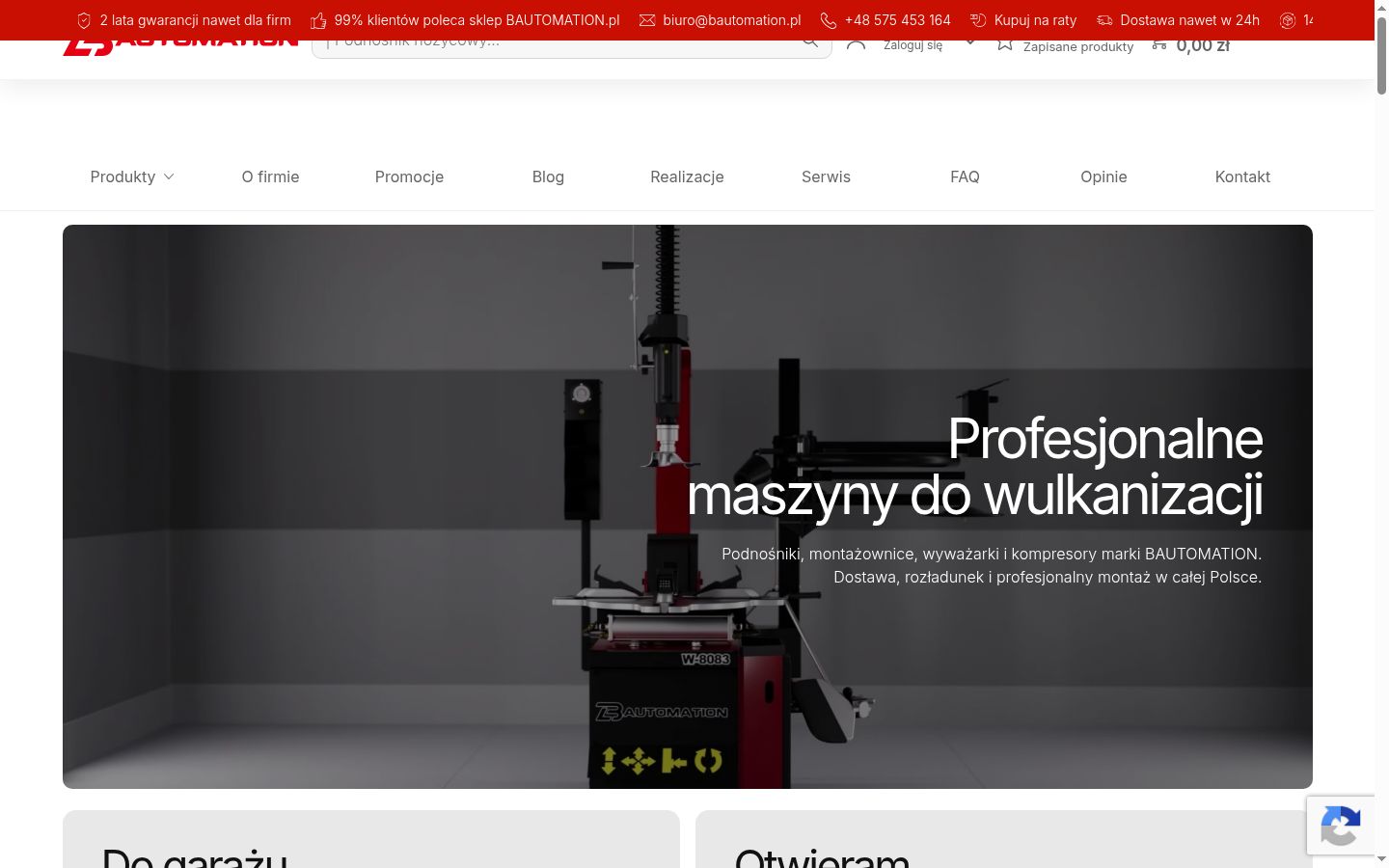Click the shield warranty icon in red bar

coord(84,20)
